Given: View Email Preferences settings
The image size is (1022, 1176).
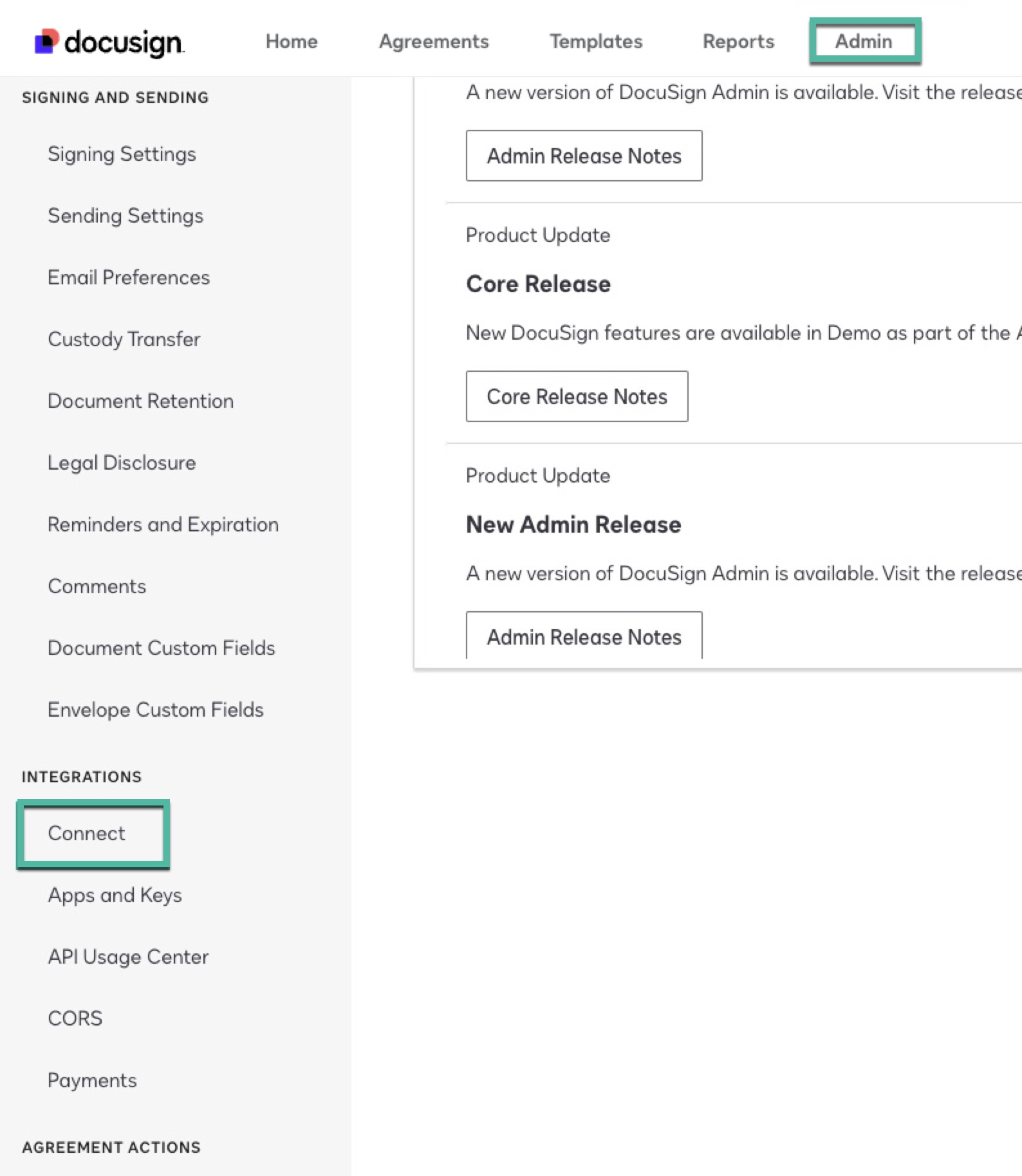Looking at the screenshot, I should (128, 277).
